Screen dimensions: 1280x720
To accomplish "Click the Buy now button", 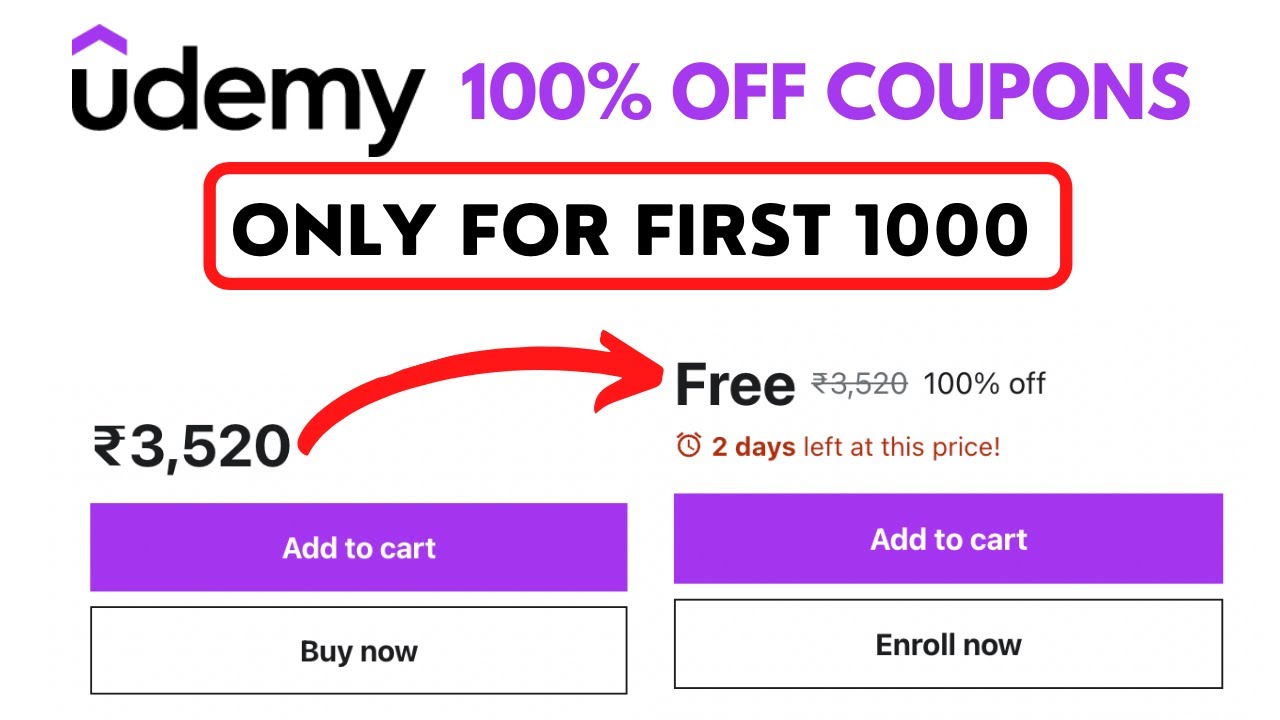I will (x=358, y=650).
